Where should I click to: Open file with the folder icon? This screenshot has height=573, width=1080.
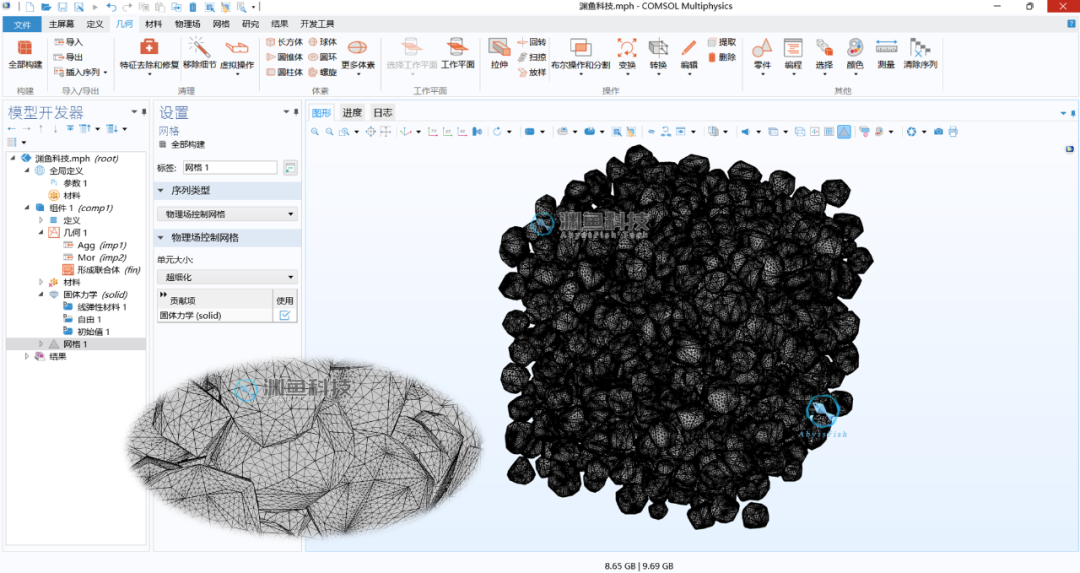pyautogui.click(x=46, y=7)
